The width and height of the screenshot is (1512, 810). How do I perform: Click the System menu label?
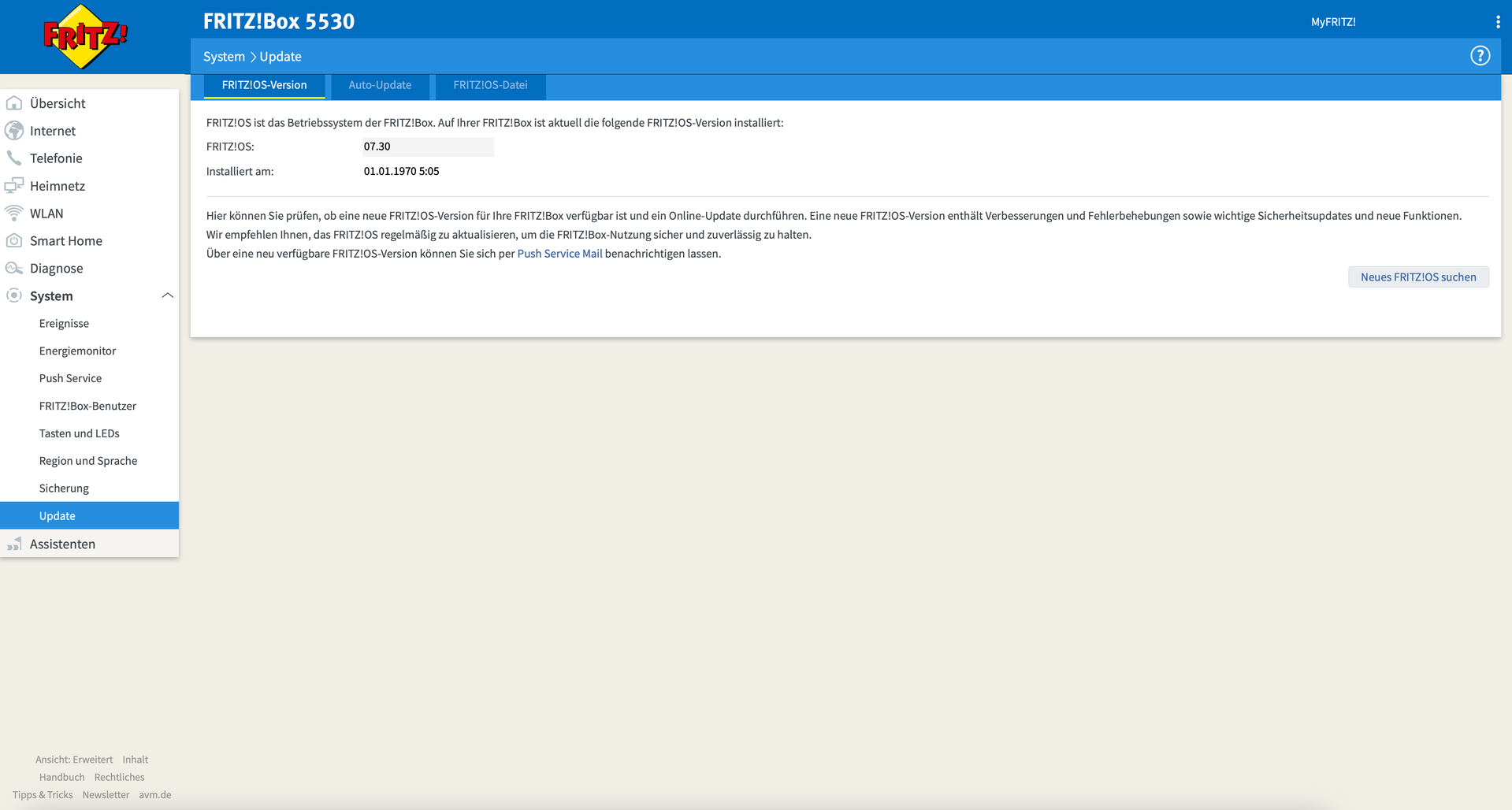[x=51, y=296]
